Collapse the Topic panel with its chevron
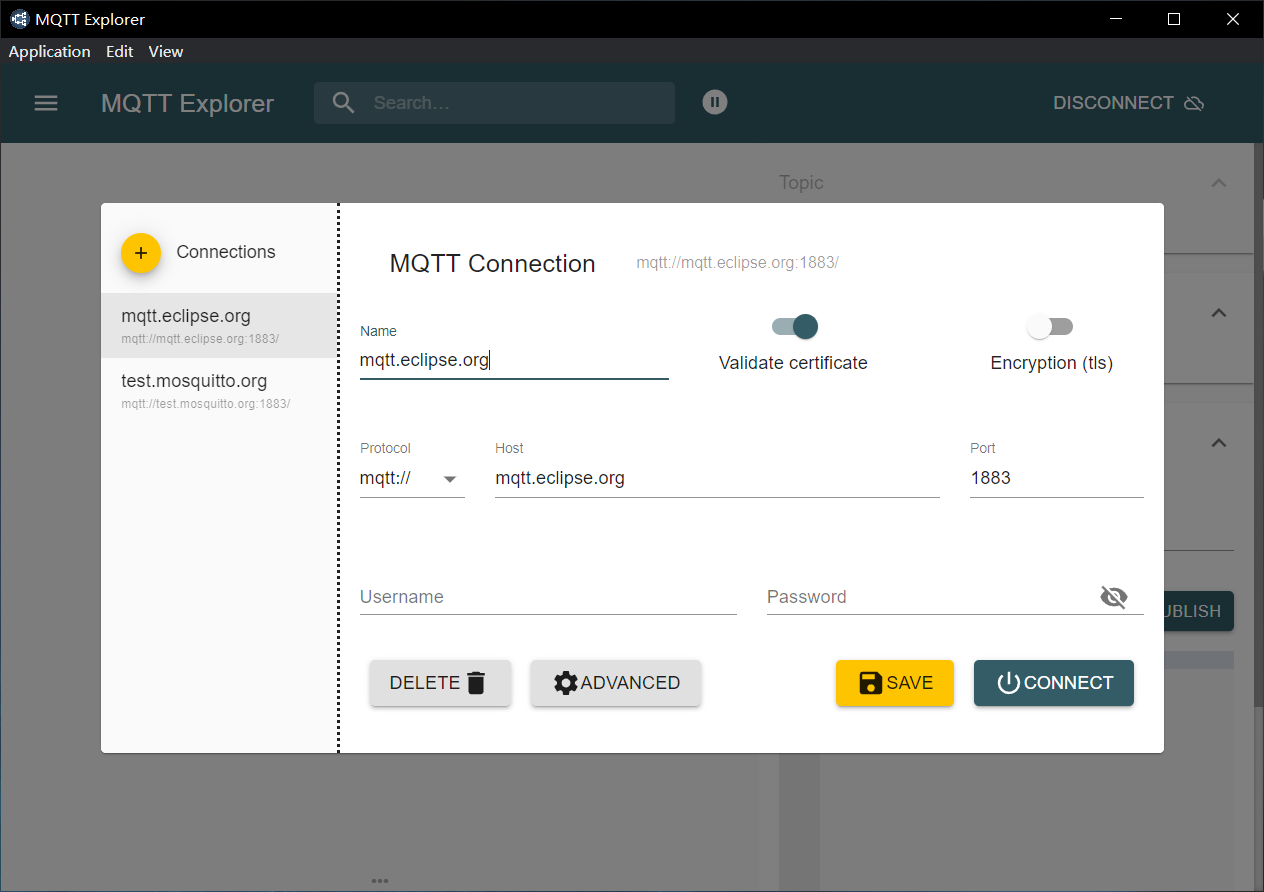This screenshot has width=1264, height=892. pos(1218,183)
